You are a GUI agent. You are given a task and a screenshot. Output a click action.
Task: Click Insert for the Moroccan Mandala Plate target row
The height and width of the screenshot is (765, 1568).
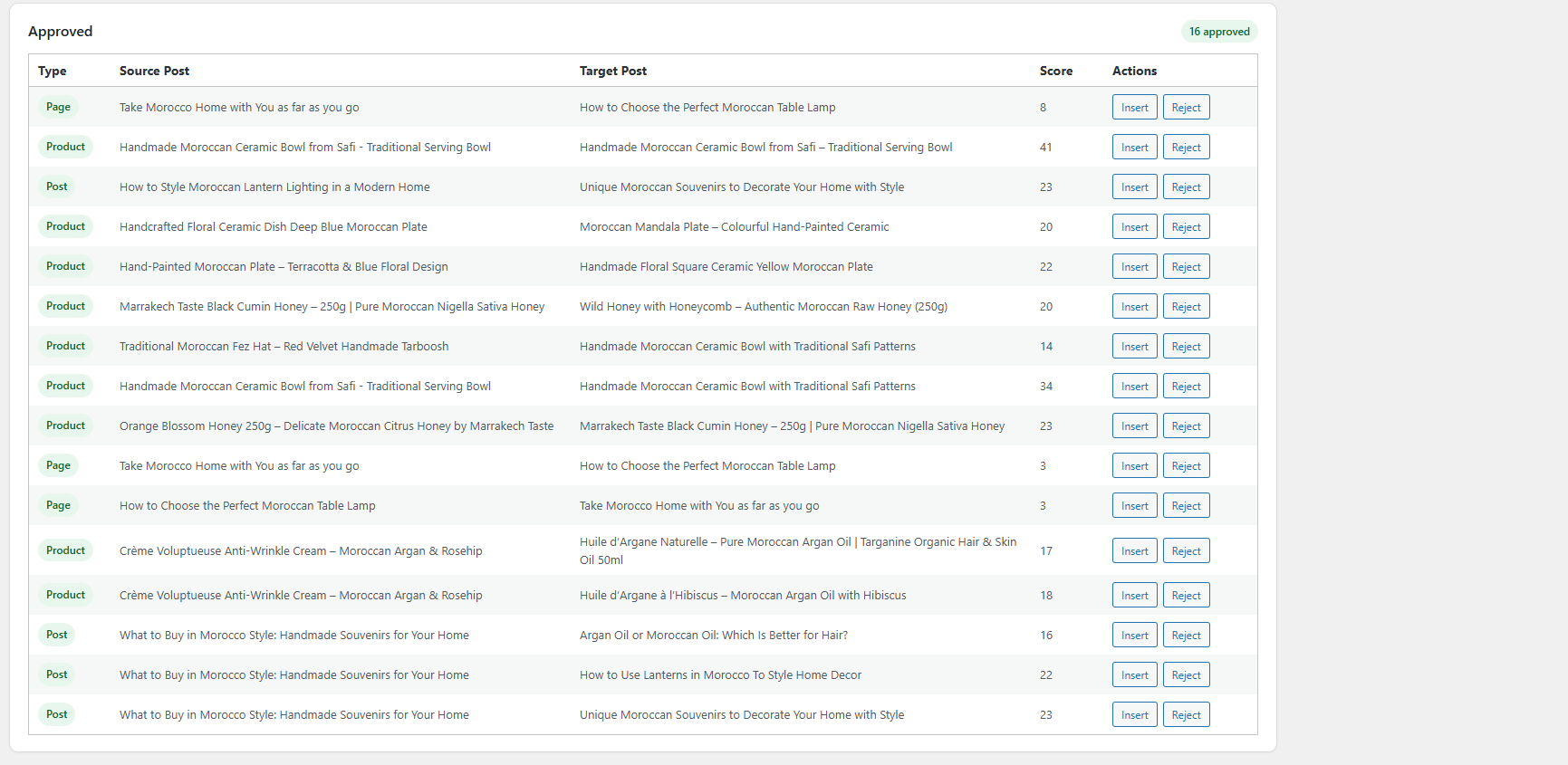(1134, 227)
